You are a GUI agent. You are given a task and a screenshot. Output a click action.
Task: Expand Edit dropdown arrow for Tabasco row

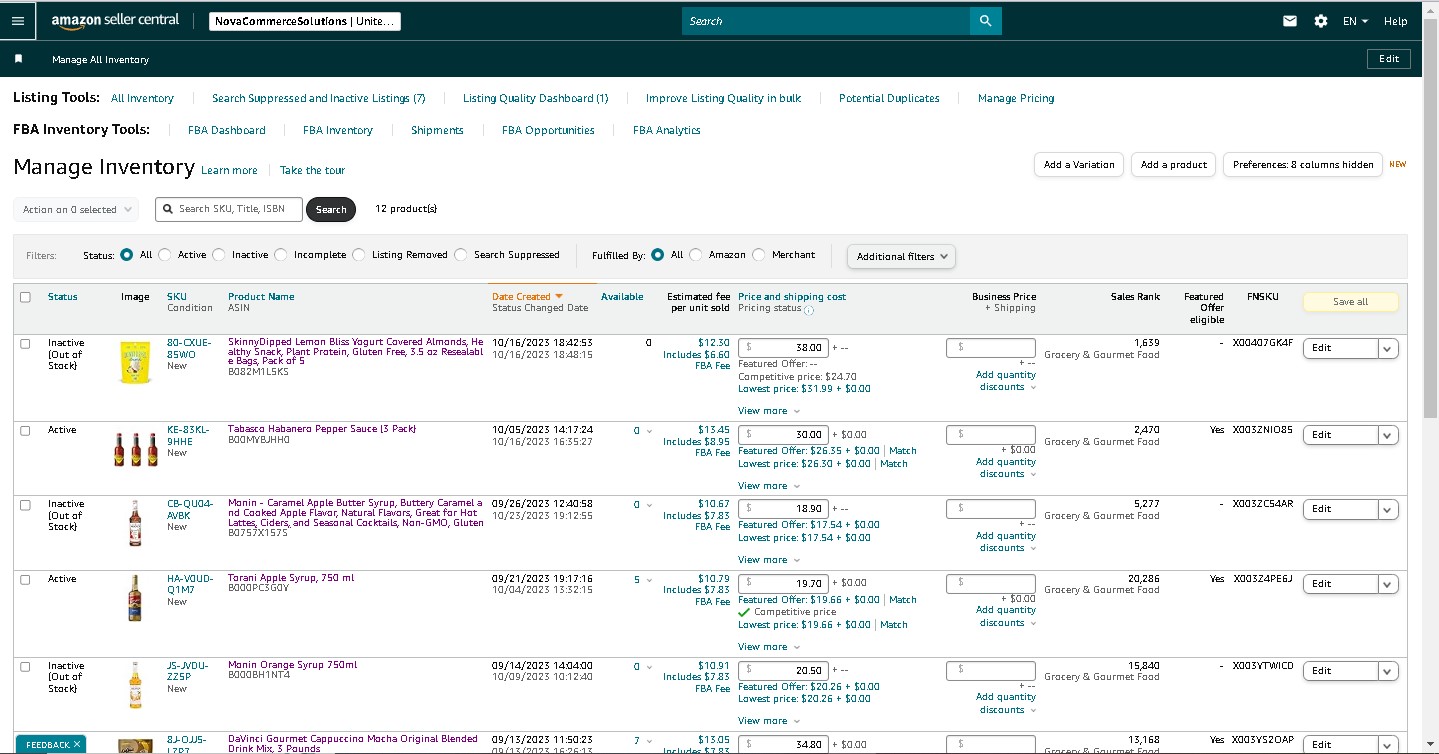tap(1388, 435)
